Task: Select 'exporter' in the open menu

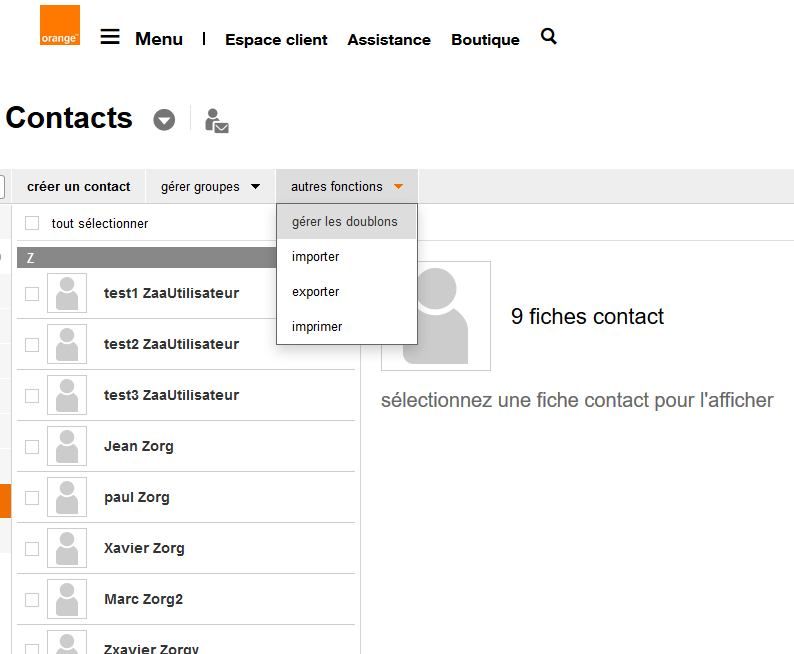Action: click(x=316, y=292)
